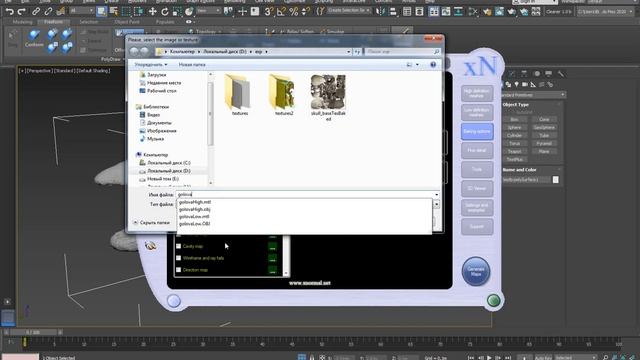This screenshot has height=360, width=640.
Task: Toggle the Wireframe and ray fails checkbox
Action: tap(178, 258)
